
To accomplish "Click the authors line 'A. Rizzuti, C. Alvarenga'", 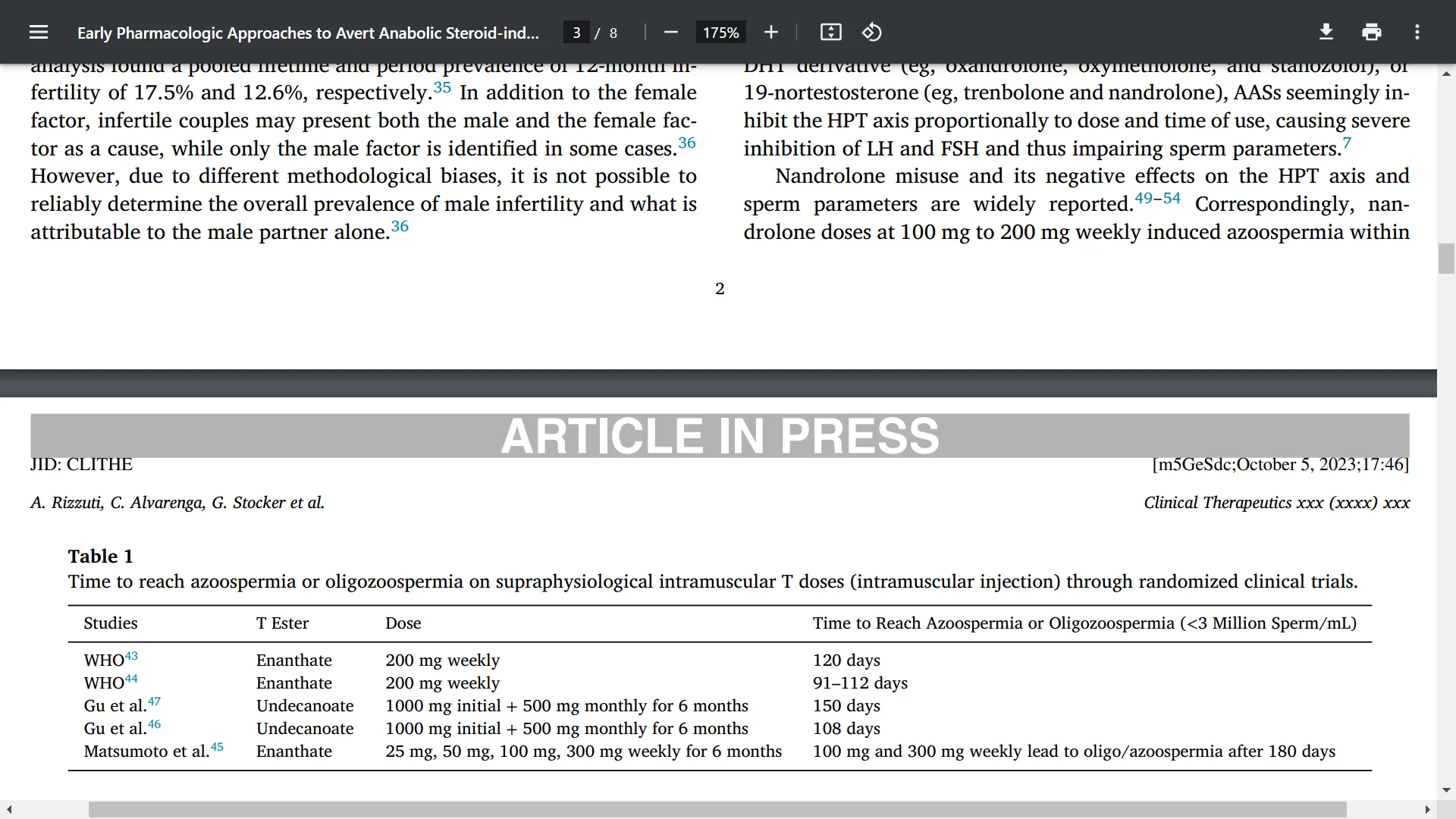I will point(177,503).
